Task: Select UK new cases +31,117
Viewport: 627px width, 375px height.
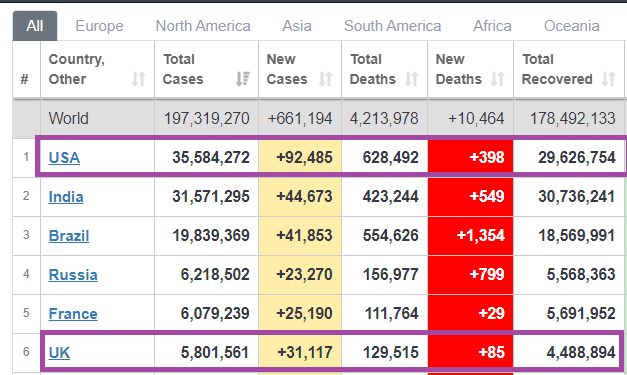Action: 305,353
